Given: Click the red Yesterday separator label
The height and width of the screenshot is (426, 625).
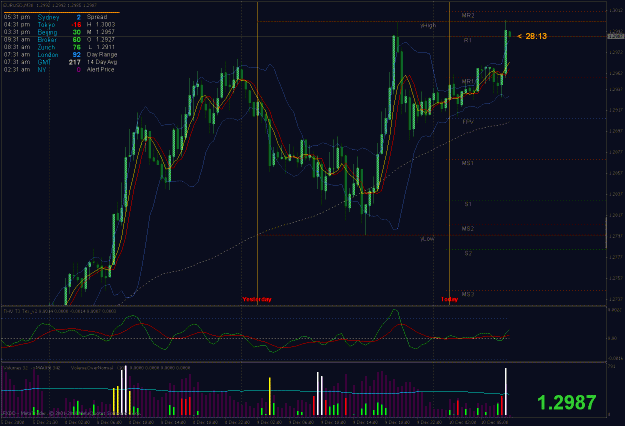Looking at the screenshot, I should pos(257,299).
